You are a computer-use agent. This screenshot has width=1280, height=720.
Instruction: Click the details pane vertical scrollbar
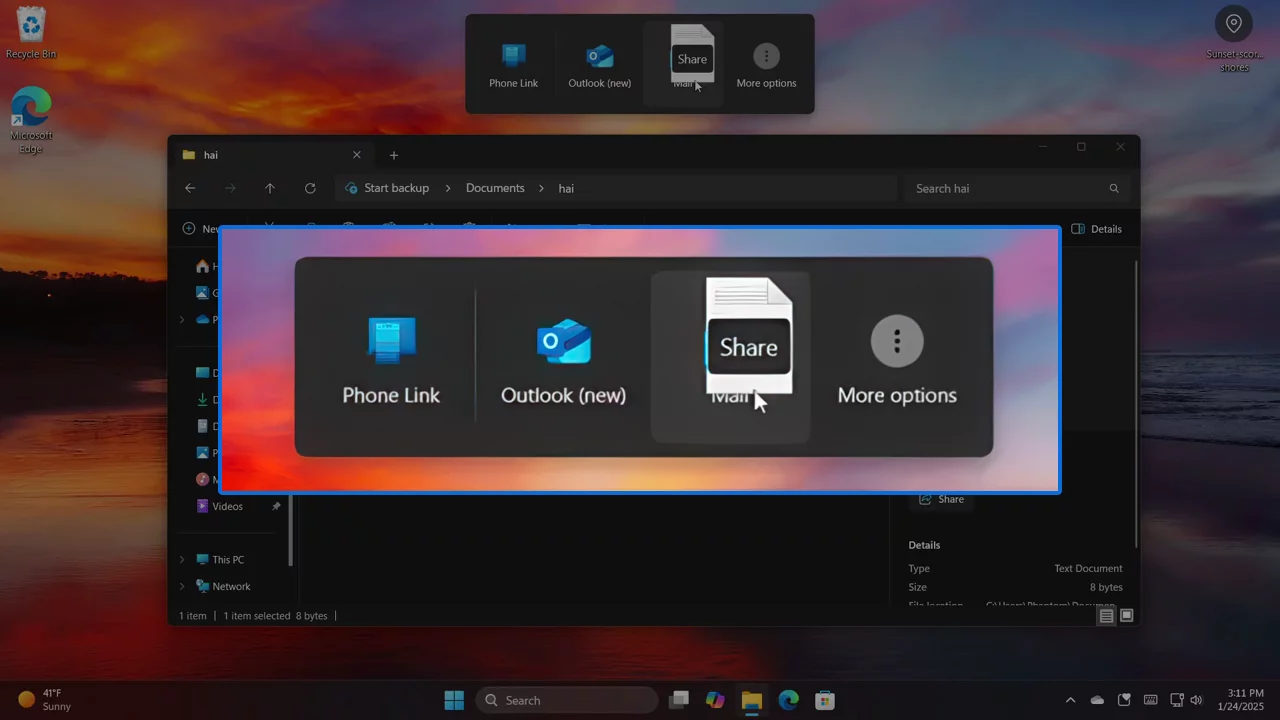(1135, 402)
